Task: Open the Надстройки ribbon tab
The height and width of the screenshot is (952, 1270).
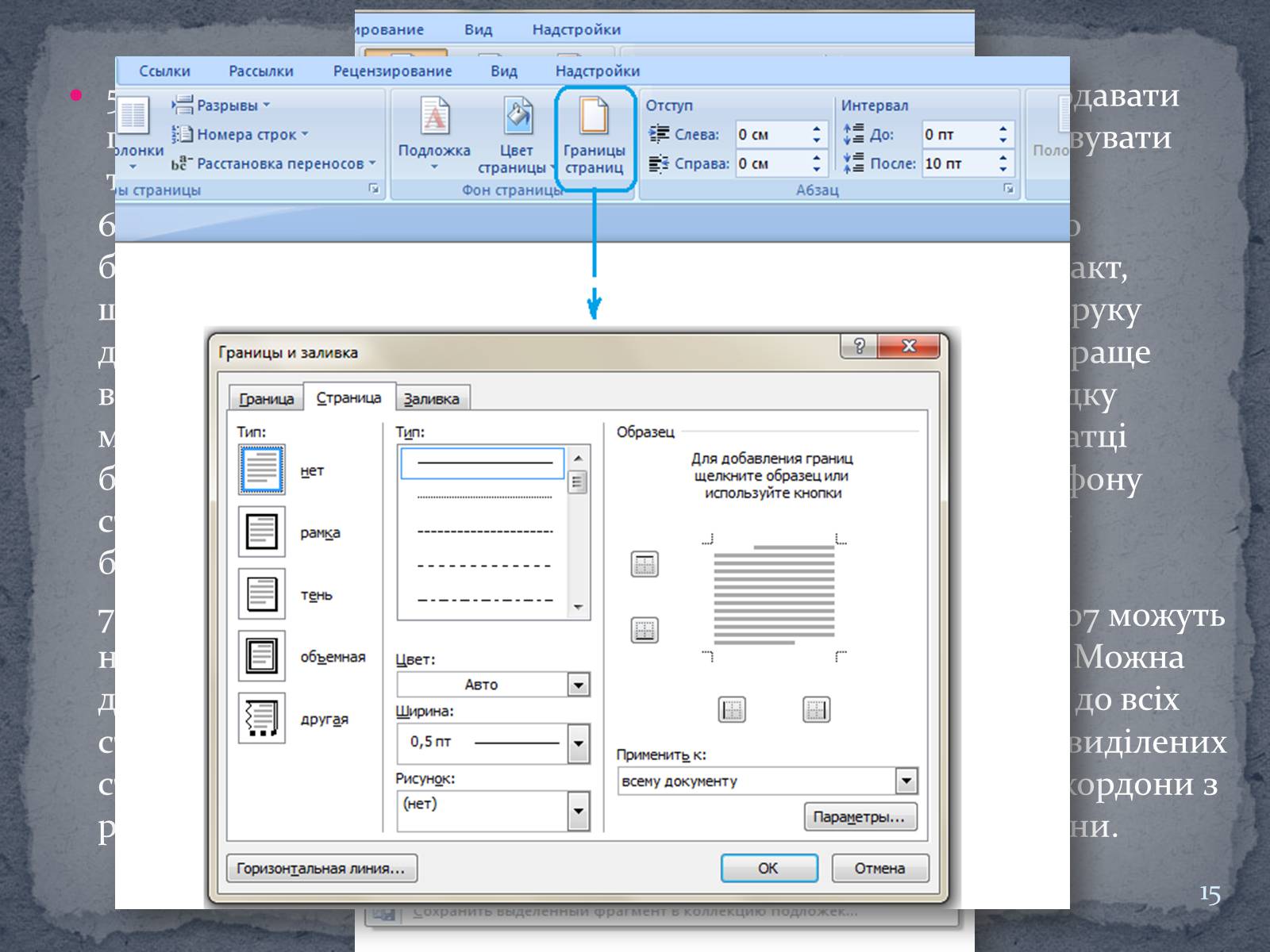Action: tap(598, 71)
